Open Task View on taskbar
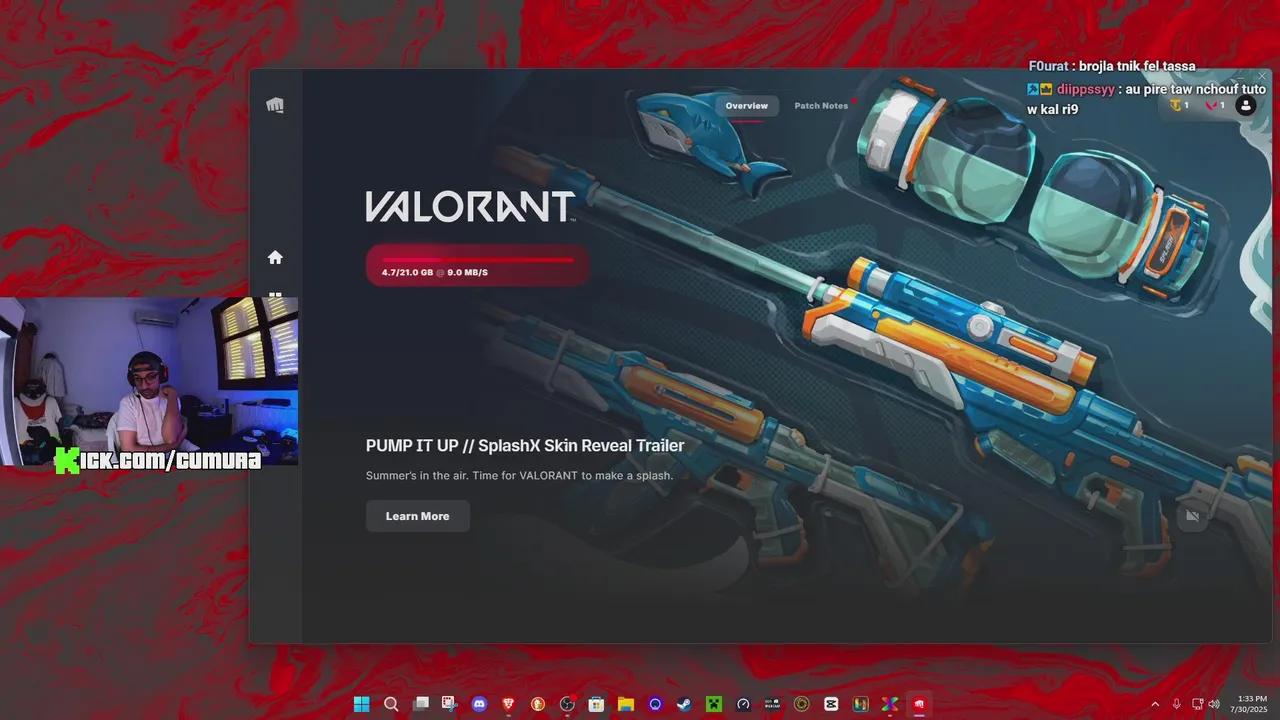Viewport: 1280px width, 720px height. (421, 704)
